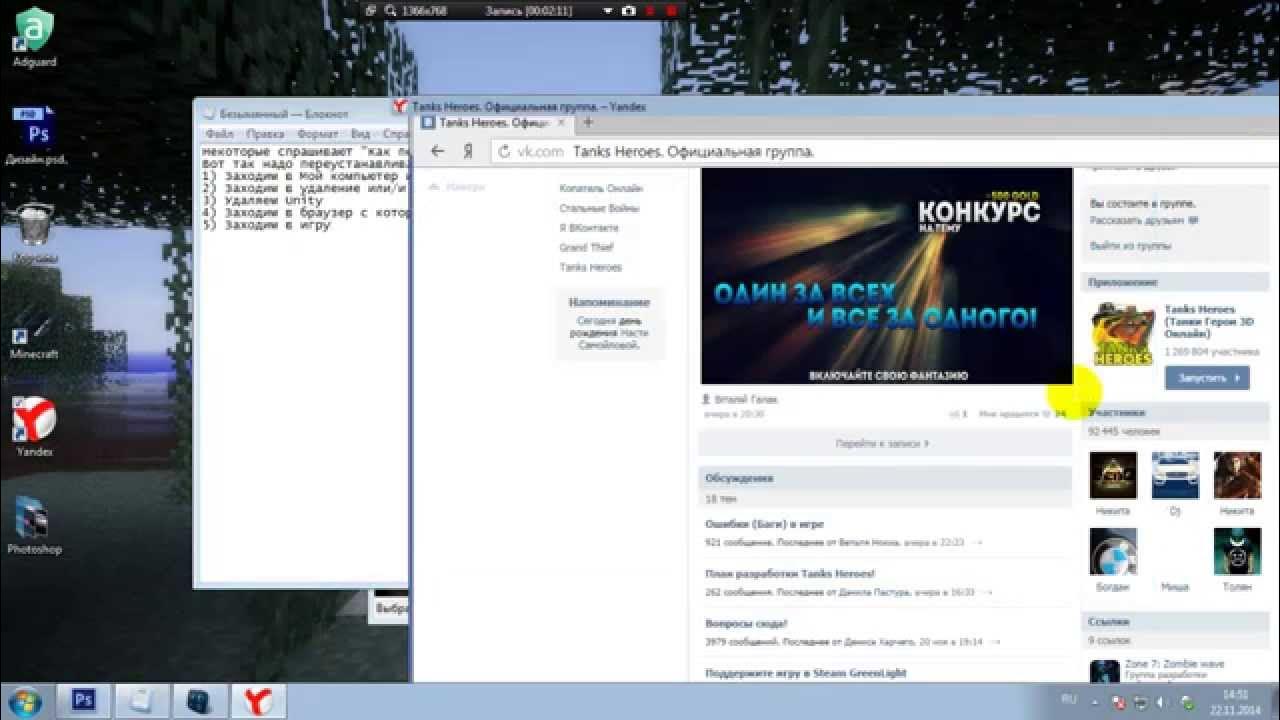Open Копатель Онлайн sidebar link
This screenshot has height=720, width=1280.
tap(600, 189)
